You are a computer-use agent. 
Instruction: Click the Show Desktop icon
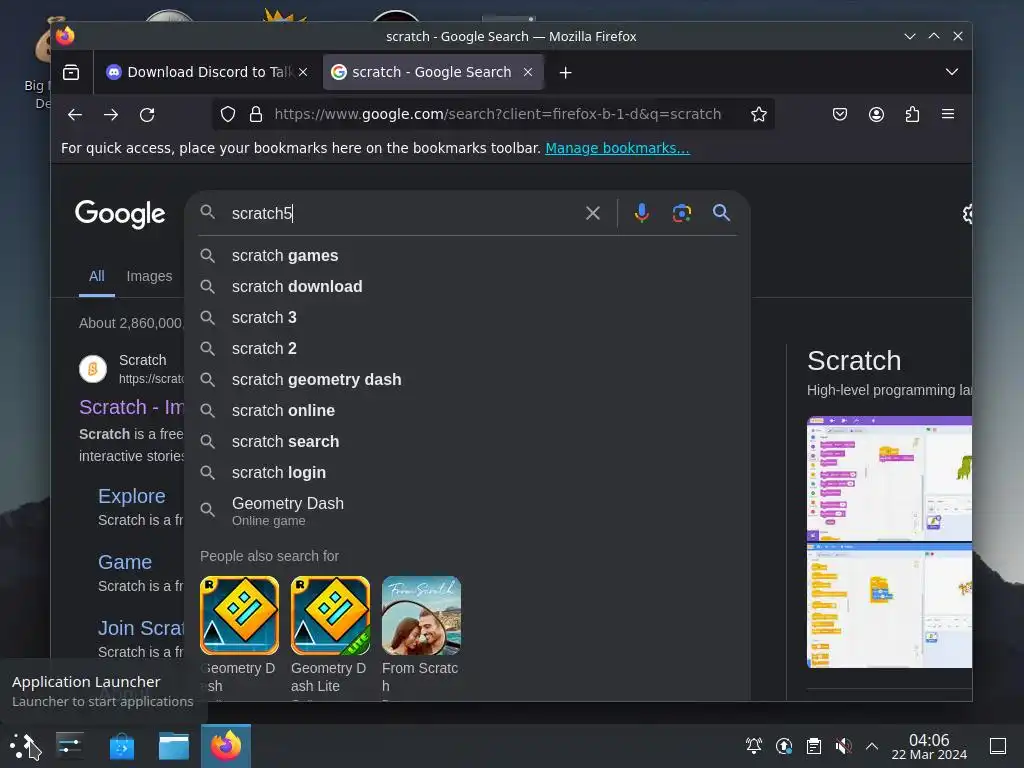tap(998, 746)
